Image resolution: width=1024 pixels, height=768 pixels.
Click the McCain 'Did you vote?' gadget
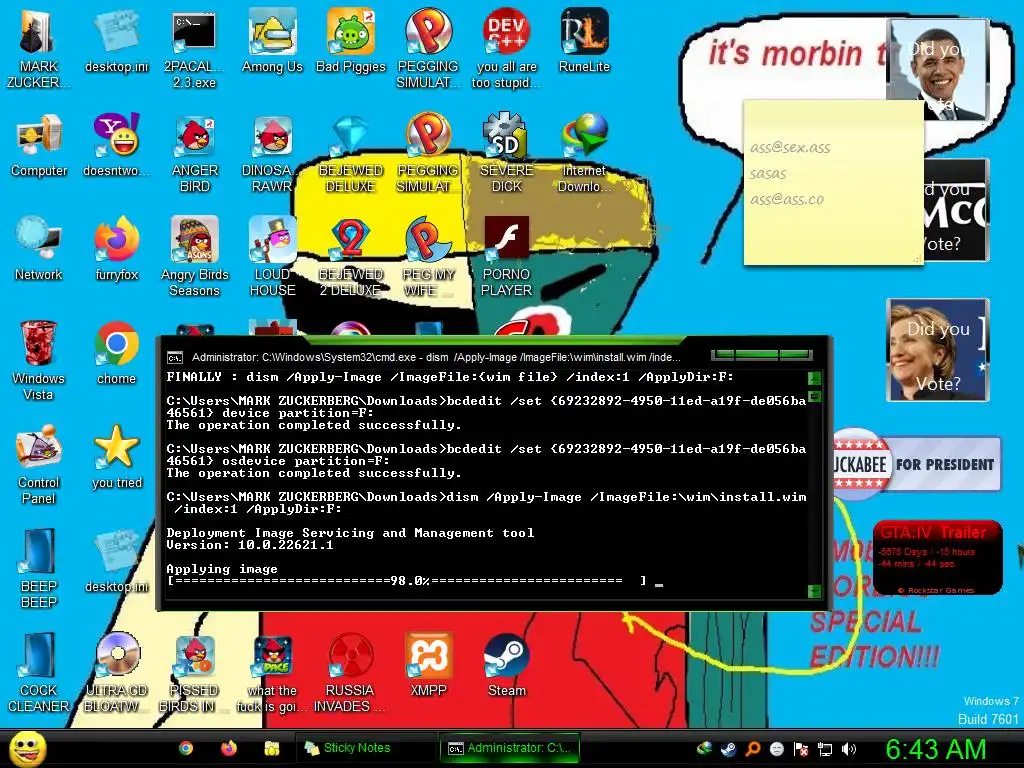(x=955, y=210)
